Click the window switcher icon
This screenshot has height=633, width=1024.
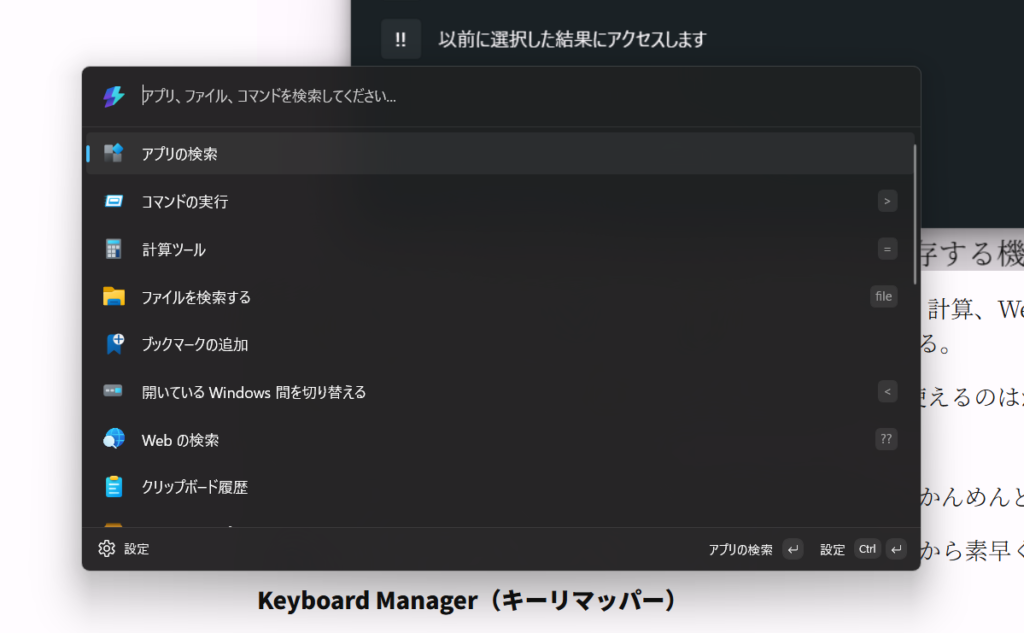point(113,392)
